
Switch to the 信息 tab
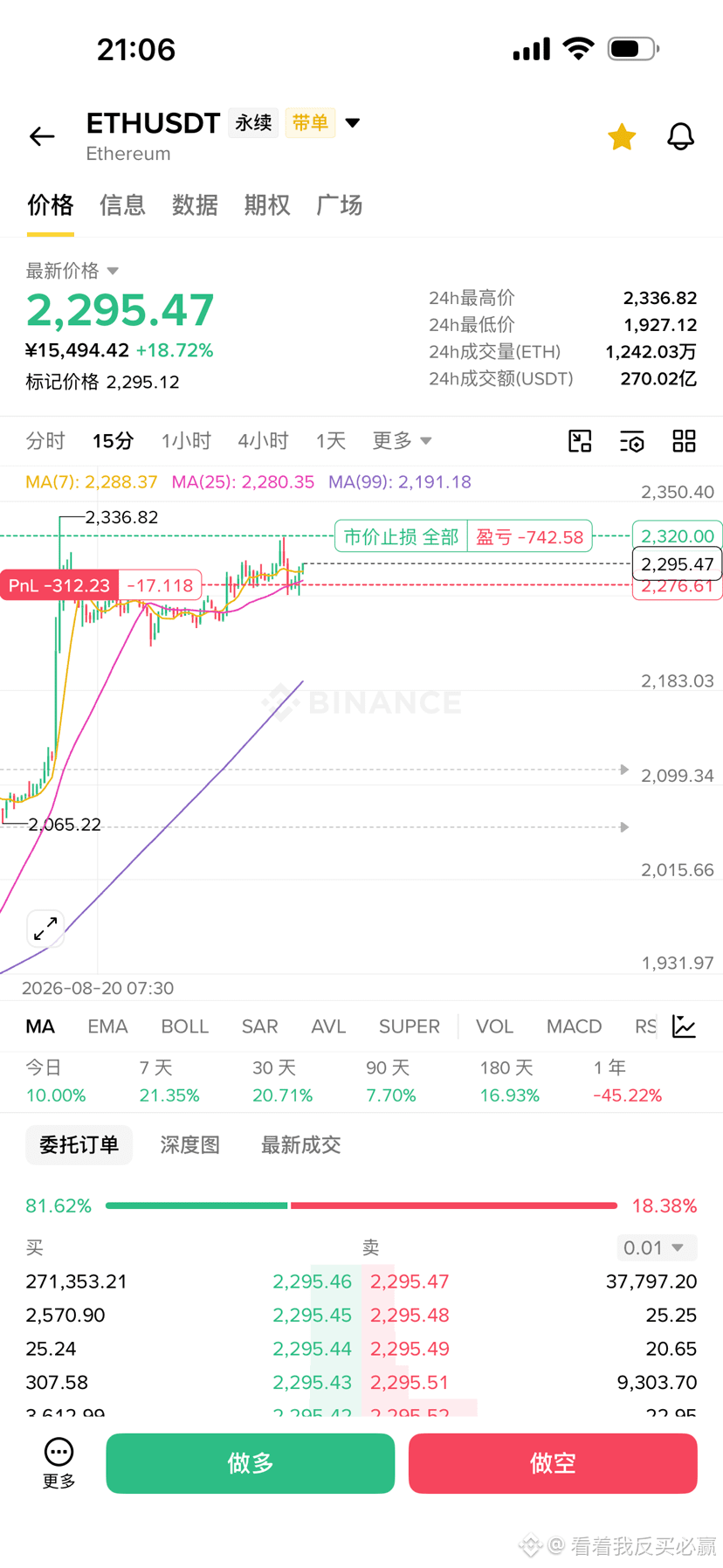(x=122, y=205)
